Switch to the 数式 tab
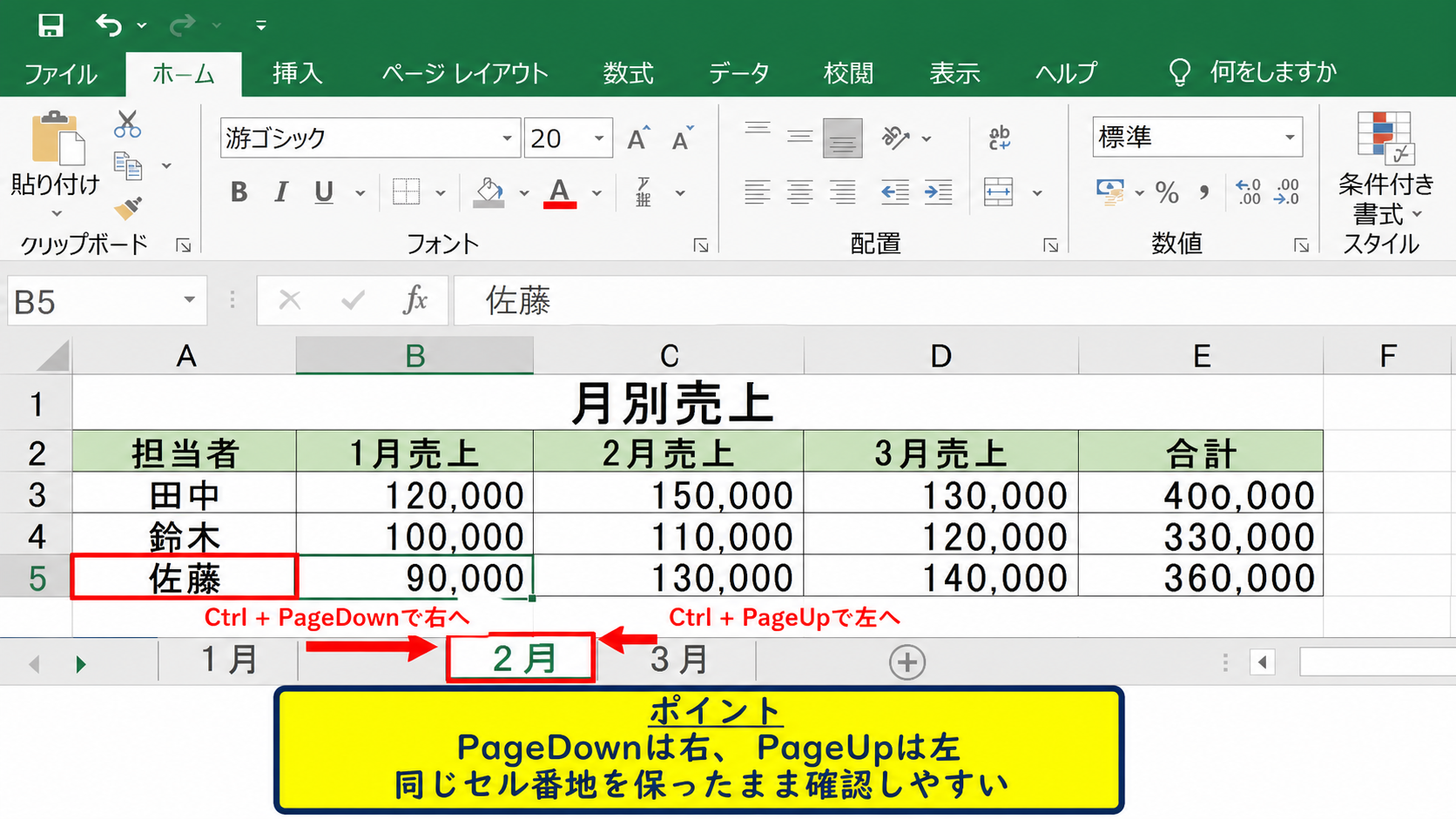This screenshot has height=819, width=1456. tap(628, 73)
